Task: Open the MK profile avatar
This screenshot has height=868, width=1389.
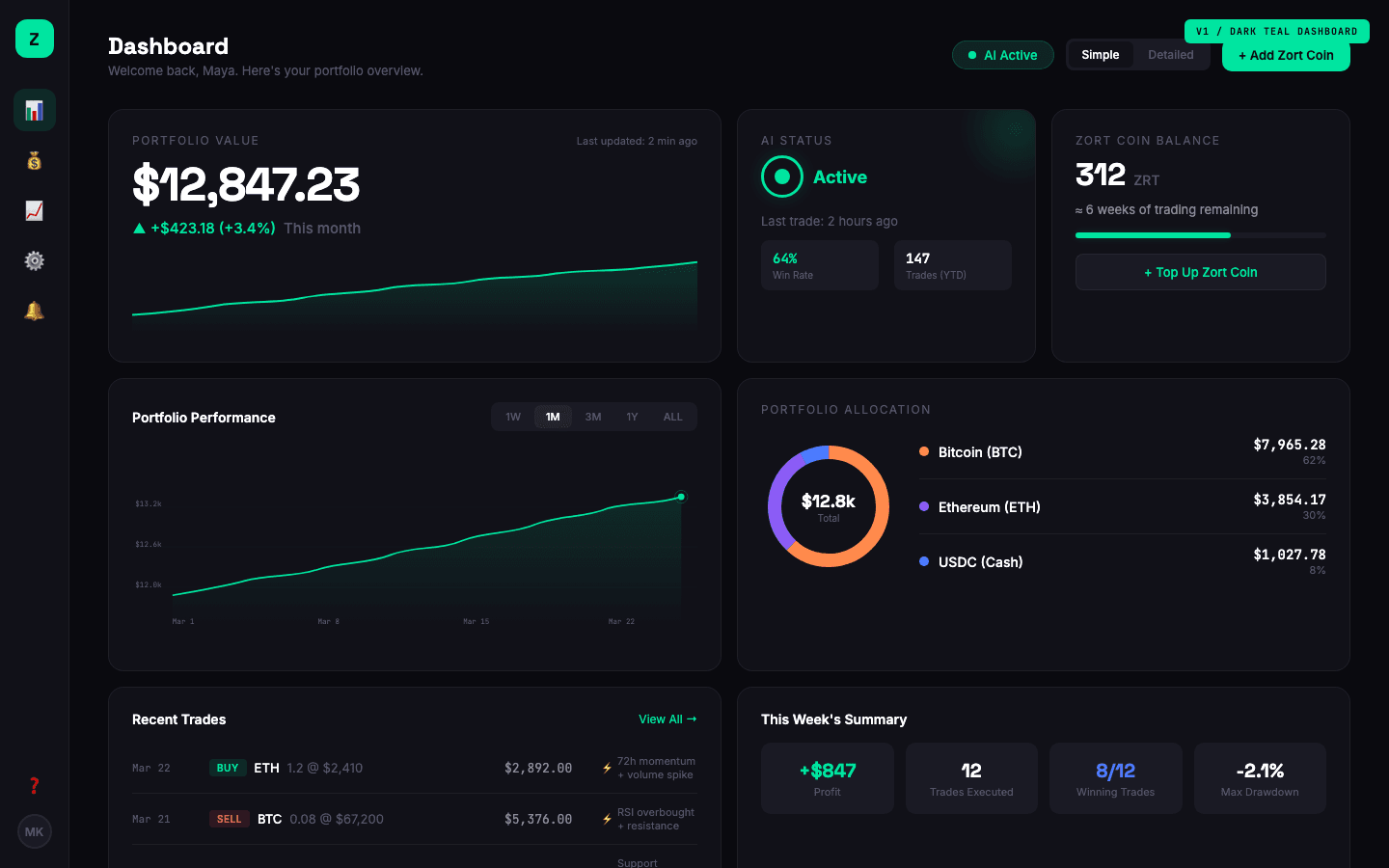Action: coord(34,831)
